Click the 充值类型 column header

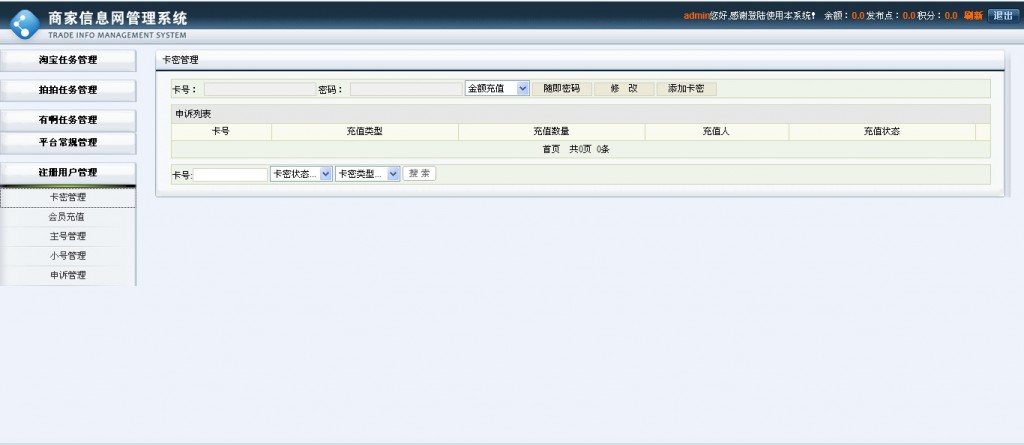(x=364, y=131)
